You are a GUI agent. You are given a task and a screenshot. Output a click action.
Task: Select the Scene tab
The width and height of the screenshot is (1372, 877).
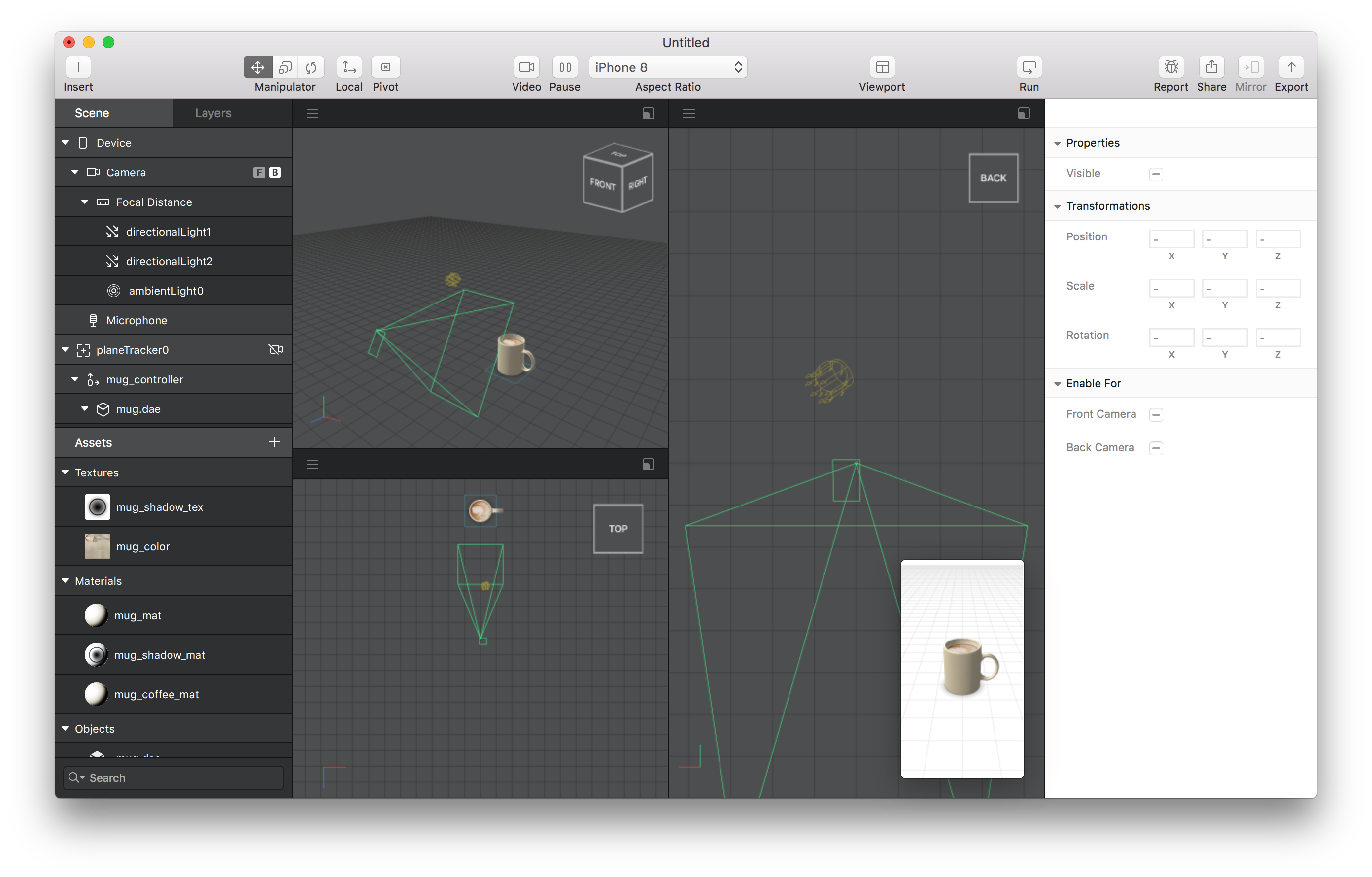click(x=92, y=112)
